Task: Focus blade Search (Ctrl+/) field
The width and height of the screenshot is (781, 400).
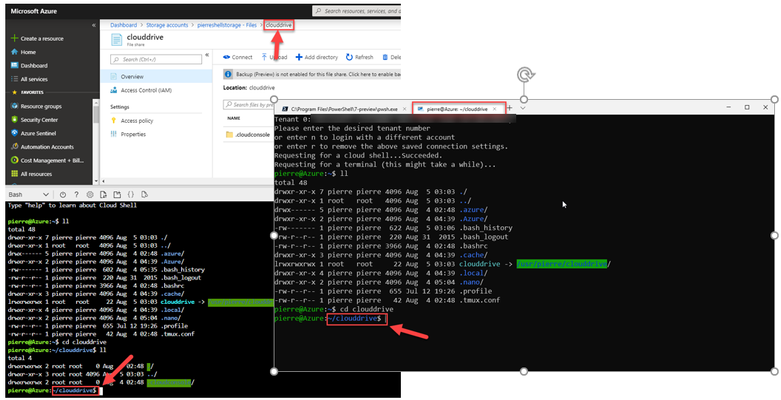Action: (156, 59)
